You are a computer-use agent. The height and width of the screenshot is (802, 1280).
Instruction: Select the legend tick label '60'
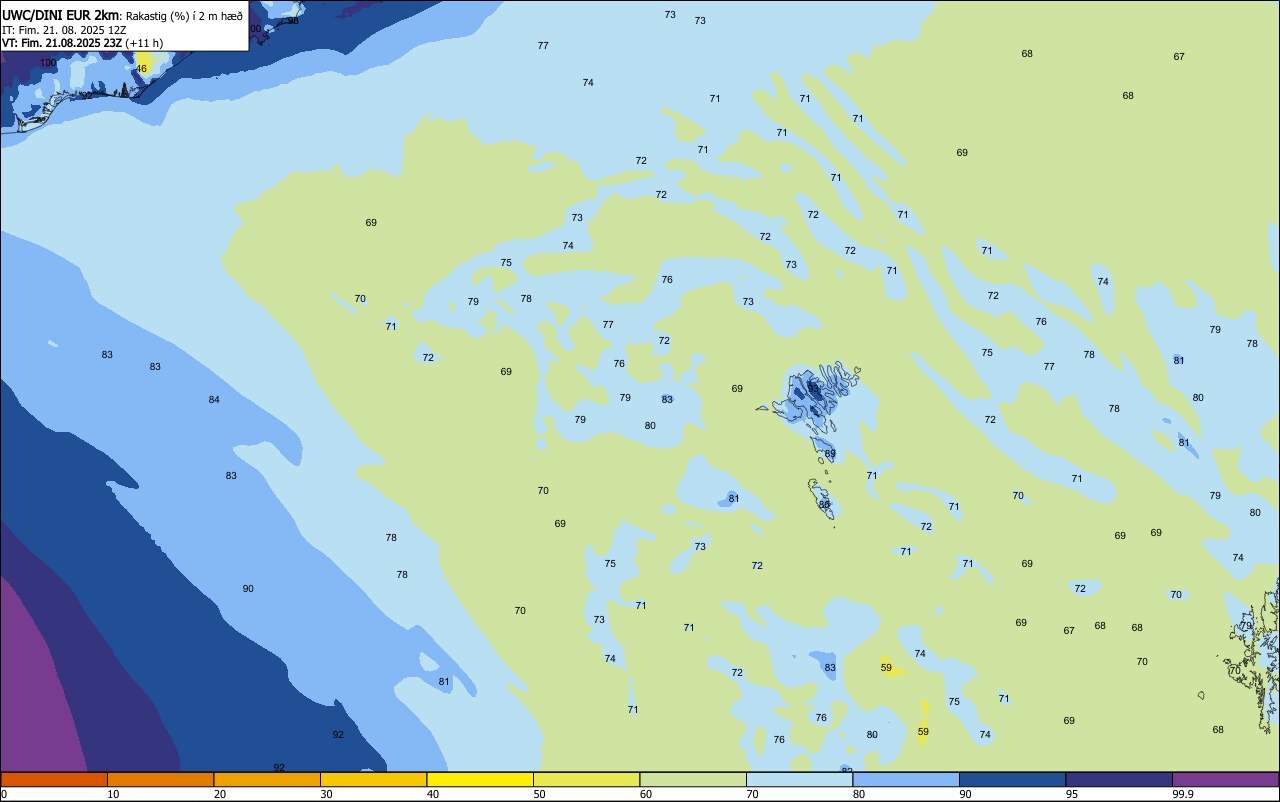[646, 794]
